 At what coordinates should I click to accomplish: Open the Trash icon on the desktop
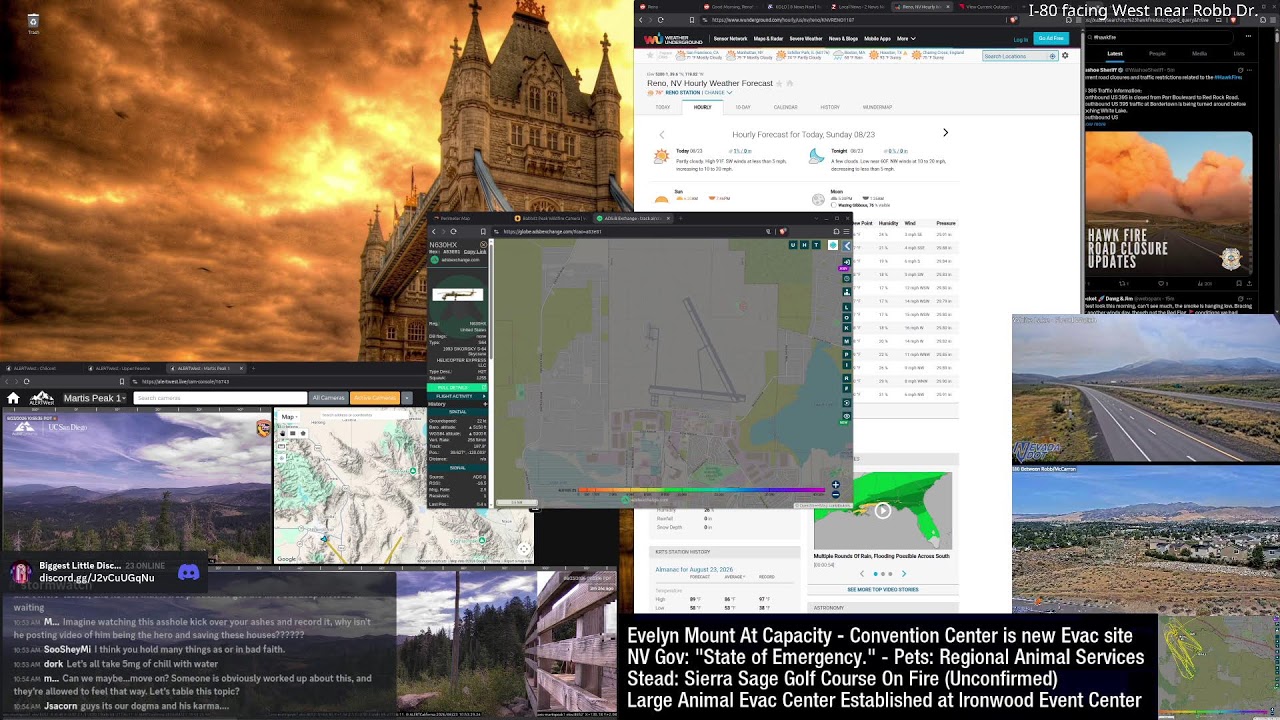(33, 22)
